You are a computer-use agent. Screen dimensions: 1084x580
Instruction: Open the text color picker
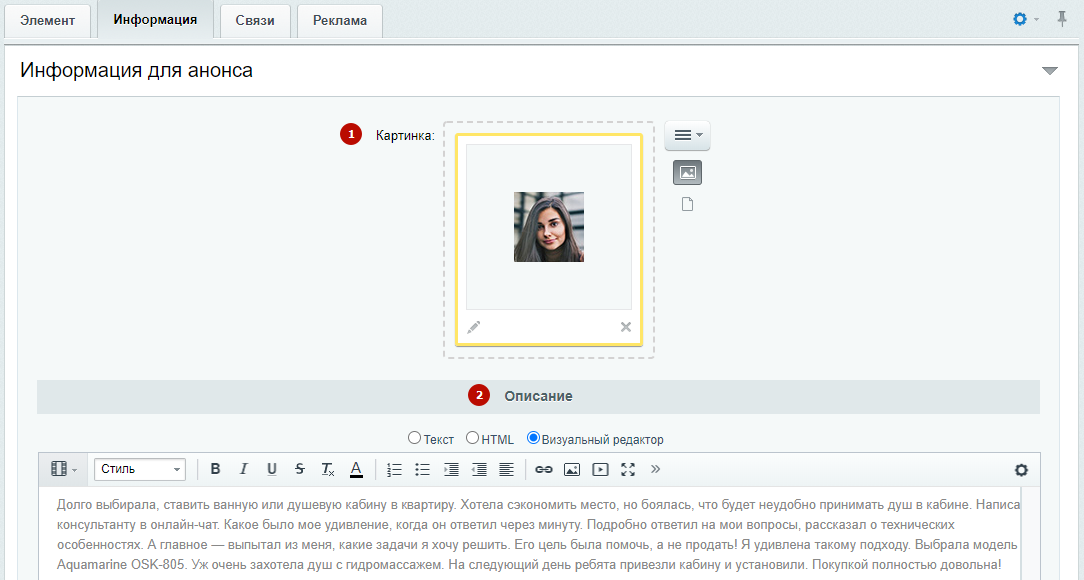pyautogui.click(x=356, y=469)
